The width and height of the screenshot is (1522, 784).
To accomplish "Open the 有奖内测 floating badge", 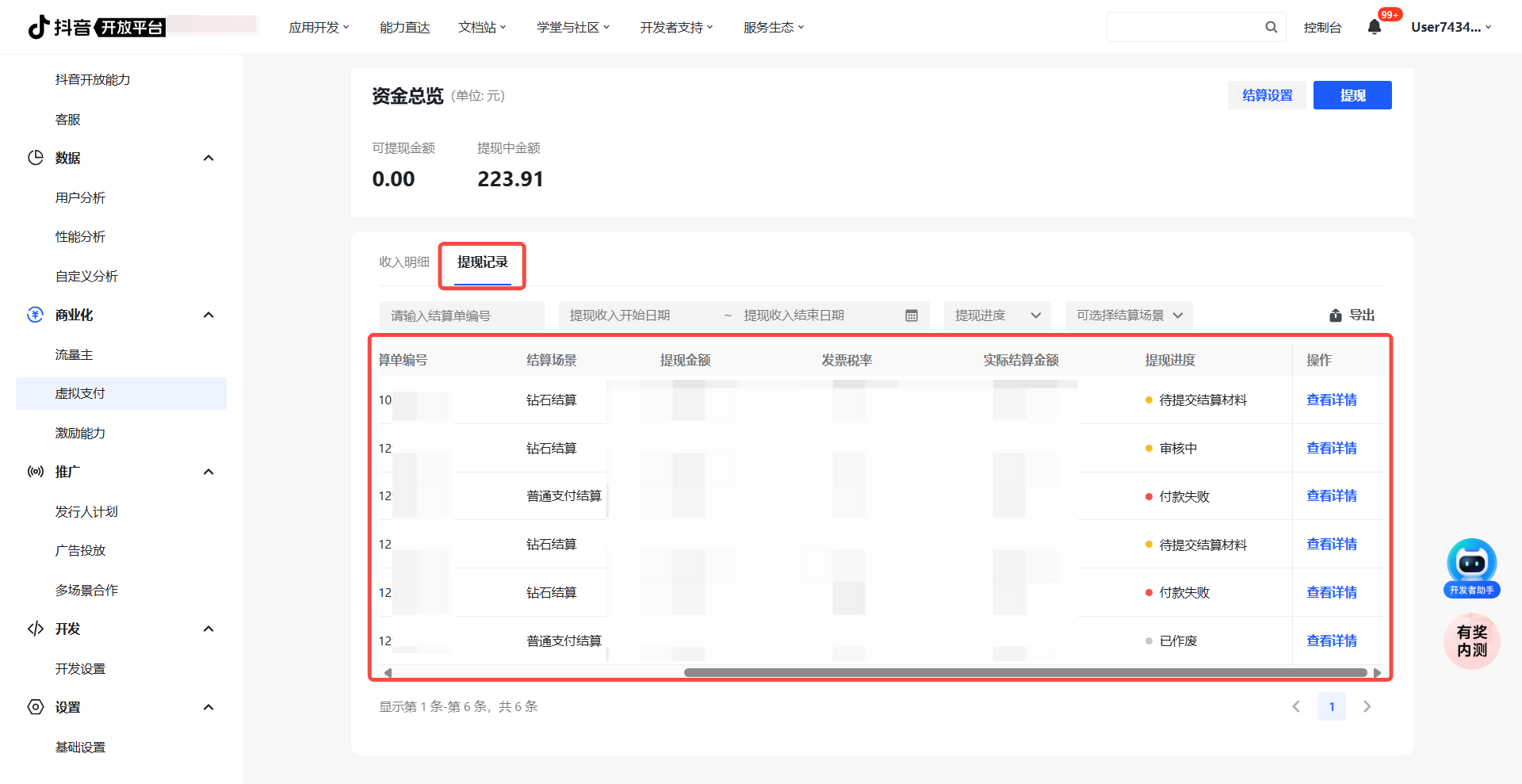I will (1471, 641).
